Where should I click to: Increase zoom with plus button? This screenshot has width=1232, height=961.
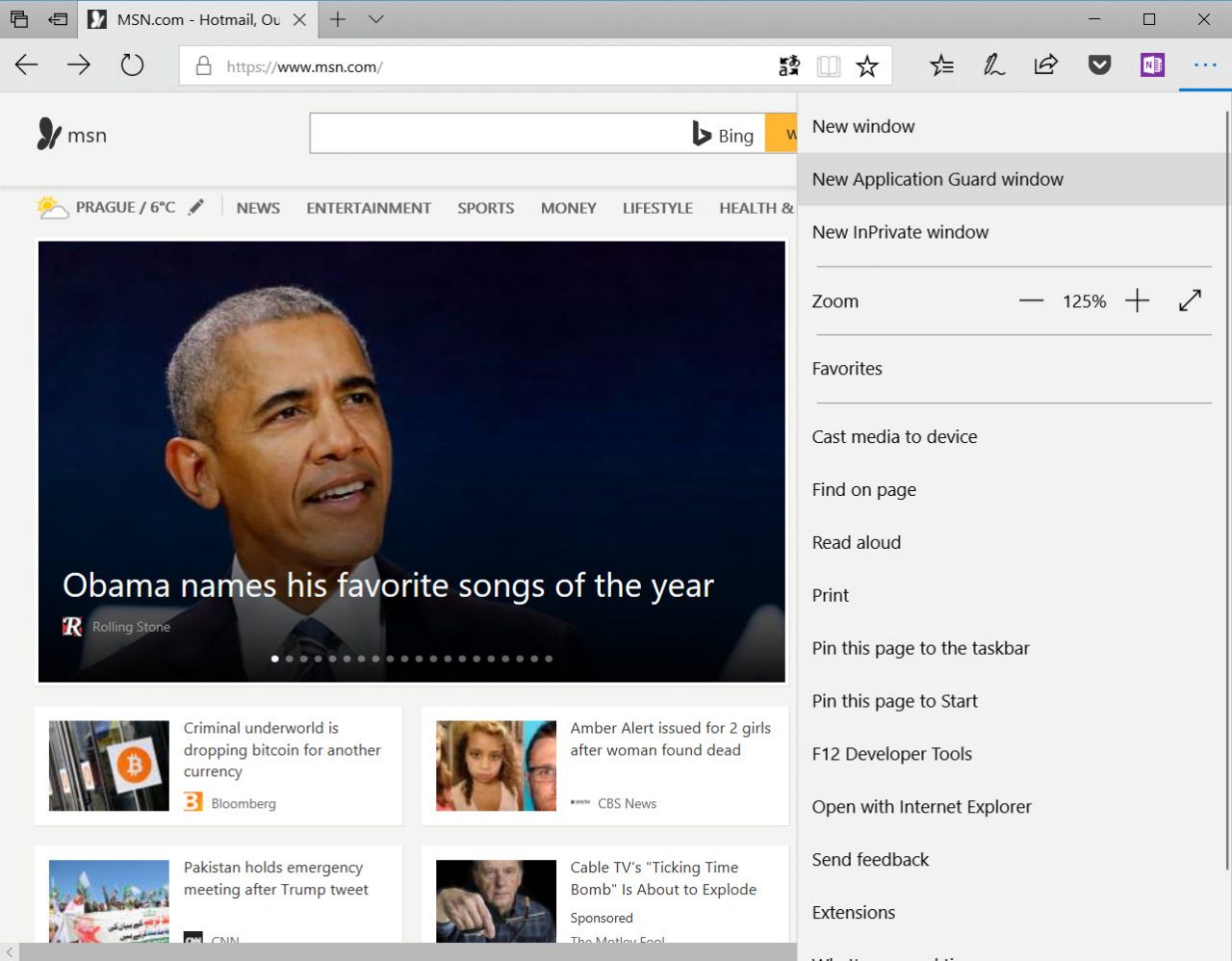[1137, 300]
